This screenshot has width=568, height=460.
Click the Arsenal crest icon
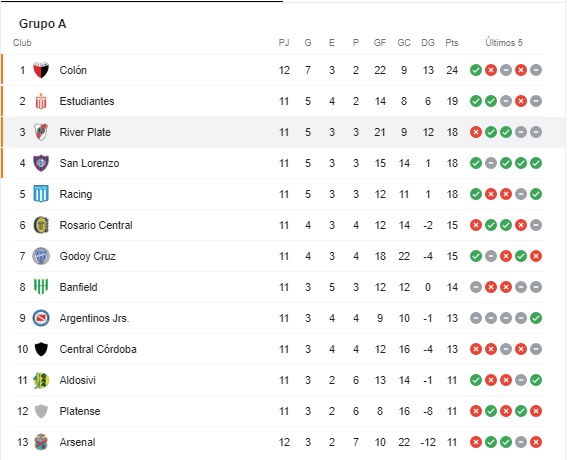click(41, 442)
